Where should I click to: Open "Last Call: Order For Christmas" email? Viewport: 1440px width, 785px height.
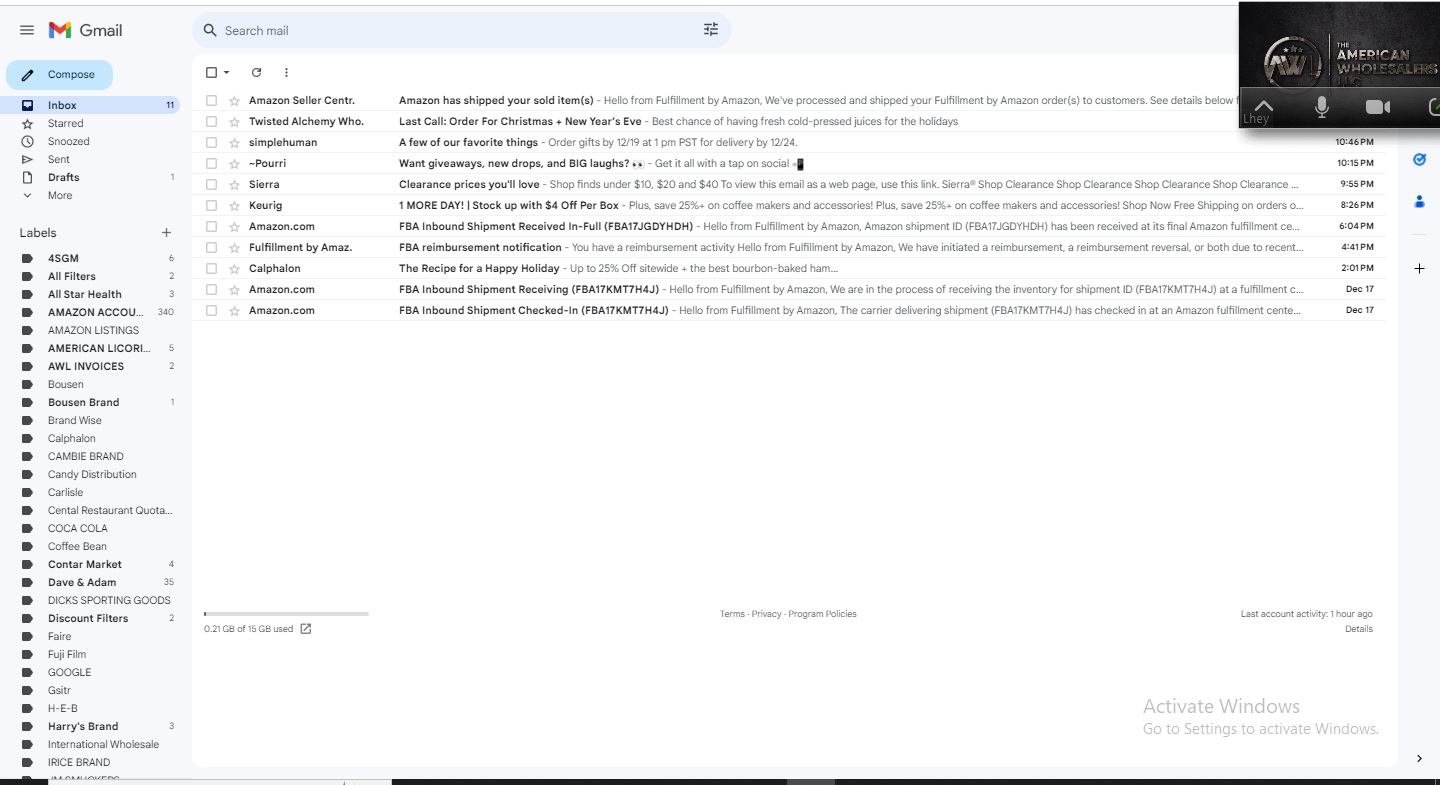click(790, 121)
